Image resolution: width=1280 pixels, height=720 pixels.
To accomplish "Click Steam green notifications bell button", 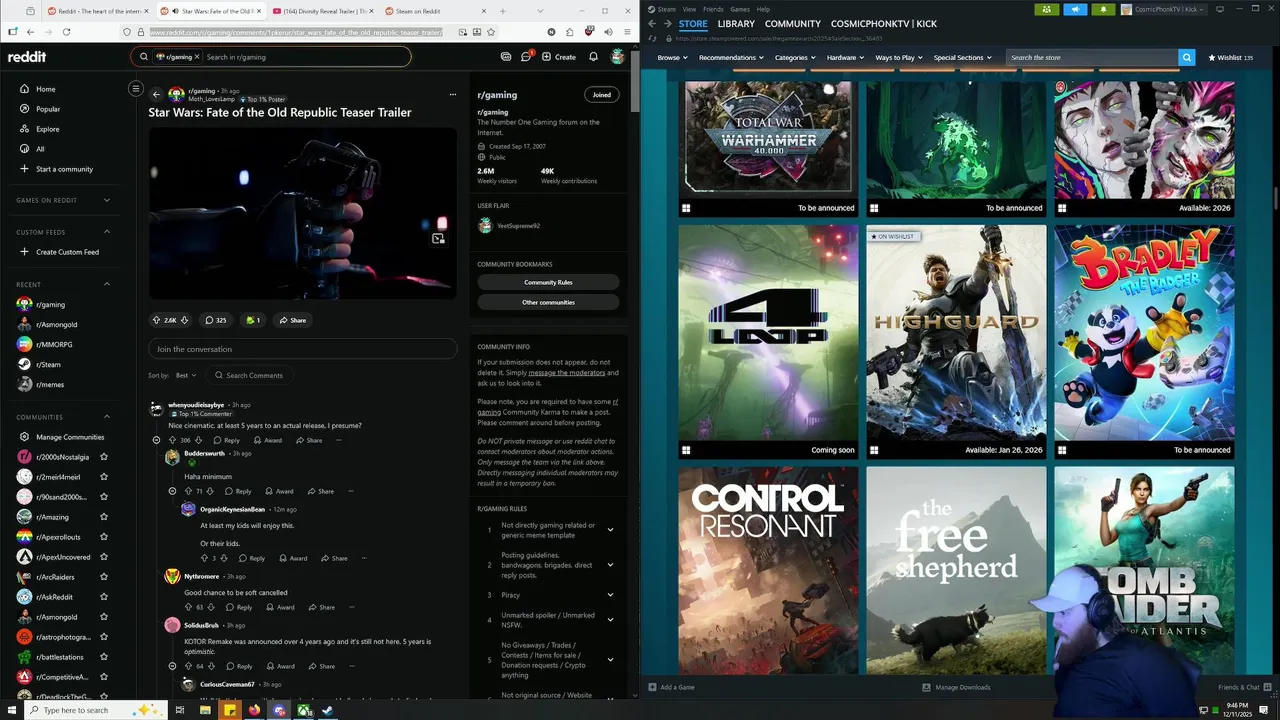I will click(x=1103, y=9).
